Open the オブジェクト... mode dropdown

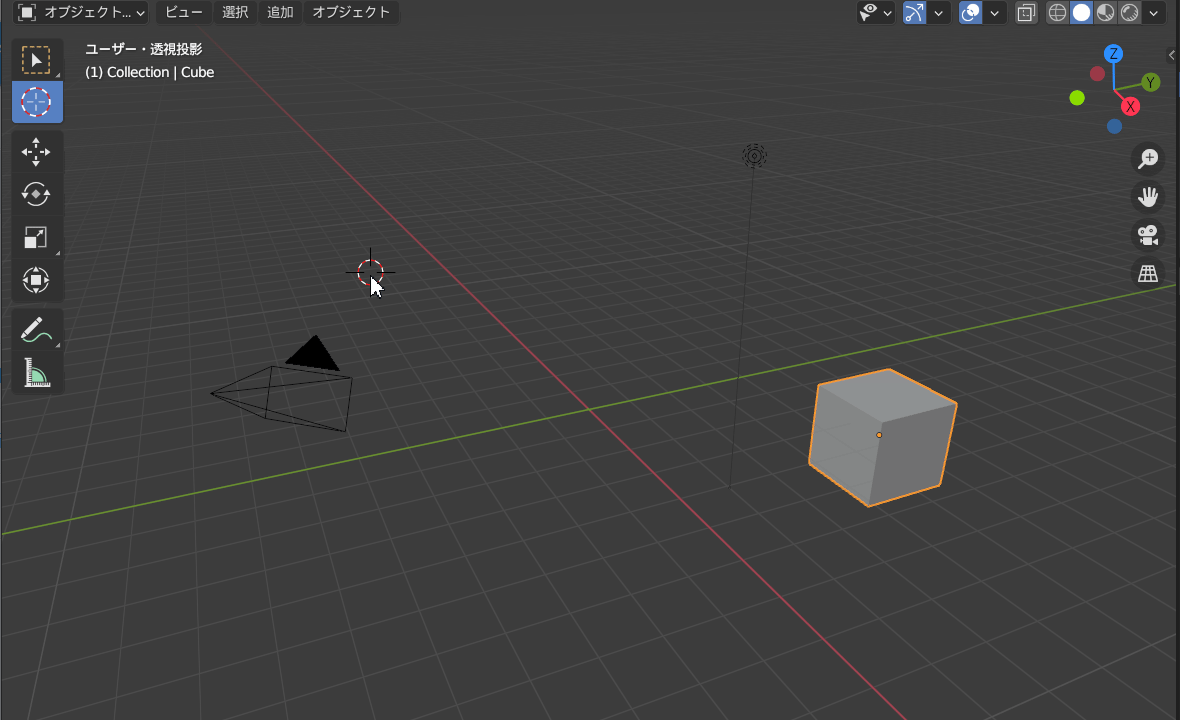click(x=81, y=13)
